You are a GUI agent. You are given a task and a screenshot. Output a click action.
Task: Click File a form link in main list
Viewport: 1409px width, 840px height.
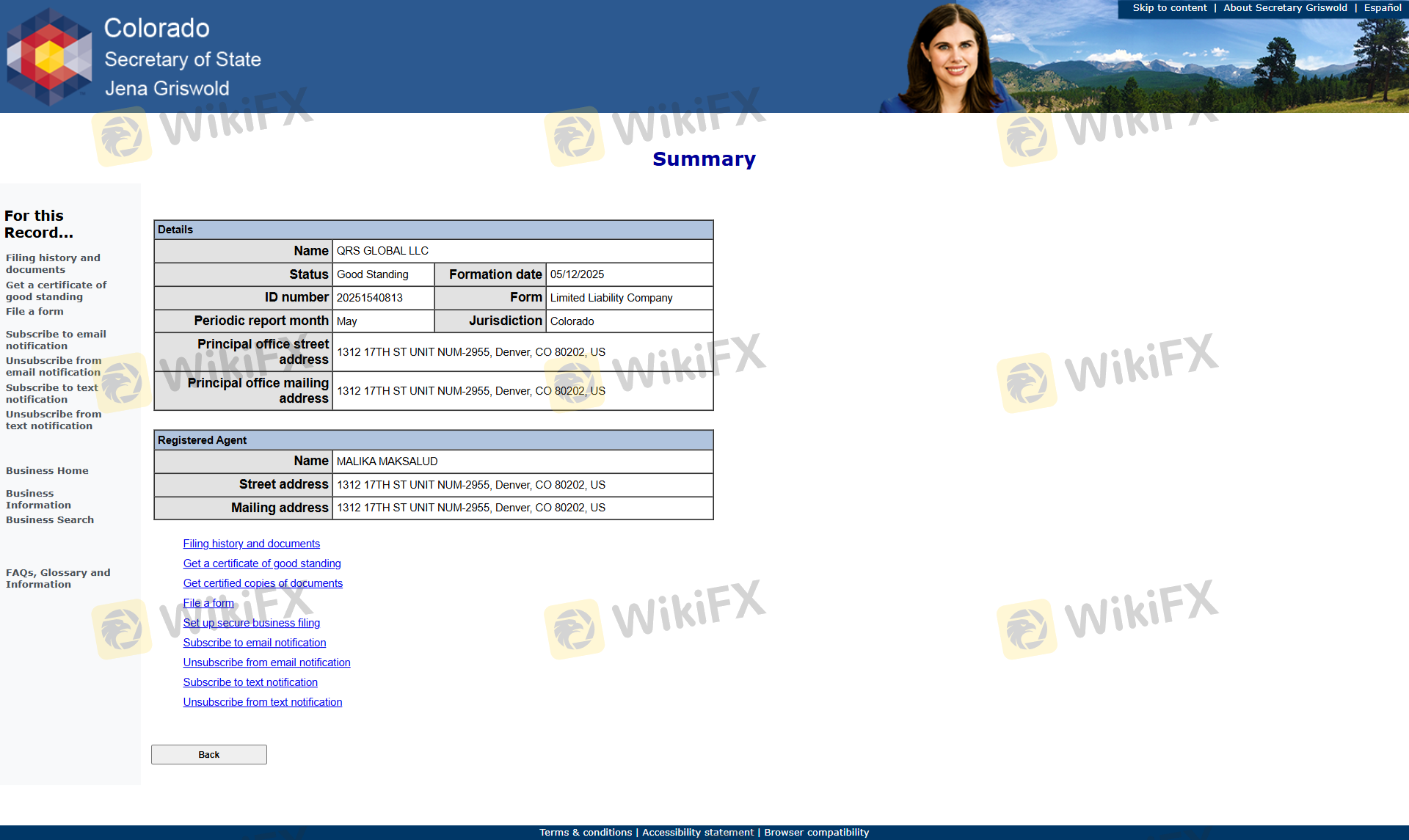pos(208,603)
